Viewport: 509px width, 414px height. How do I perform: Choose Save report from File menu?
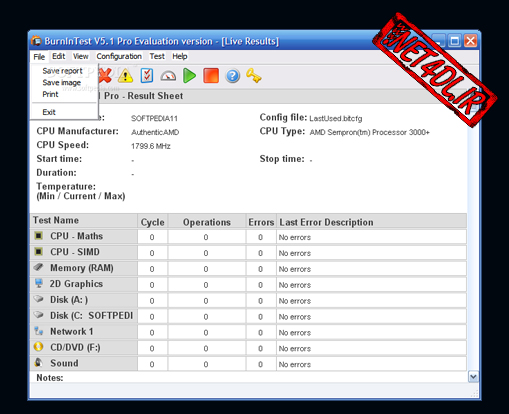coord(62,71)
